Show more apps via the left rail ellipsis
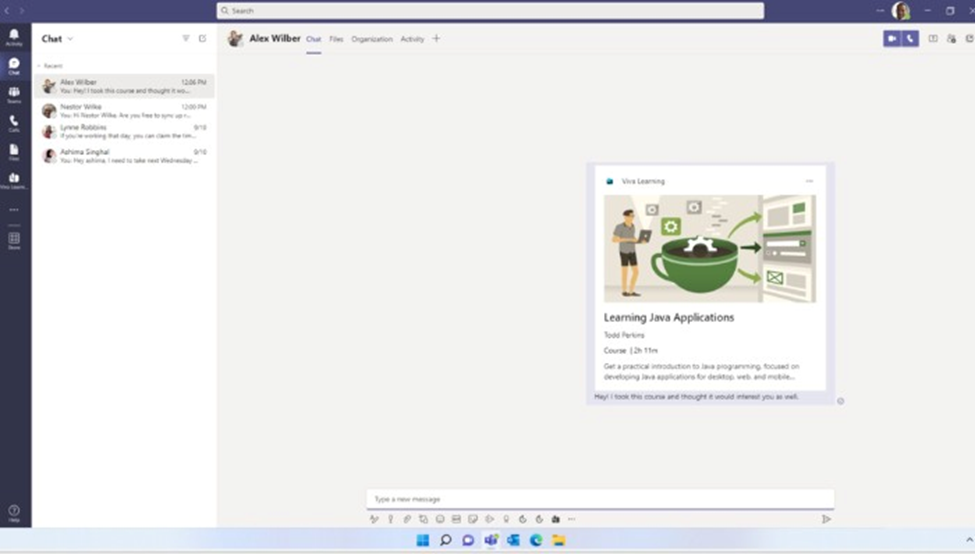975x554 pixels. (14, 210)
